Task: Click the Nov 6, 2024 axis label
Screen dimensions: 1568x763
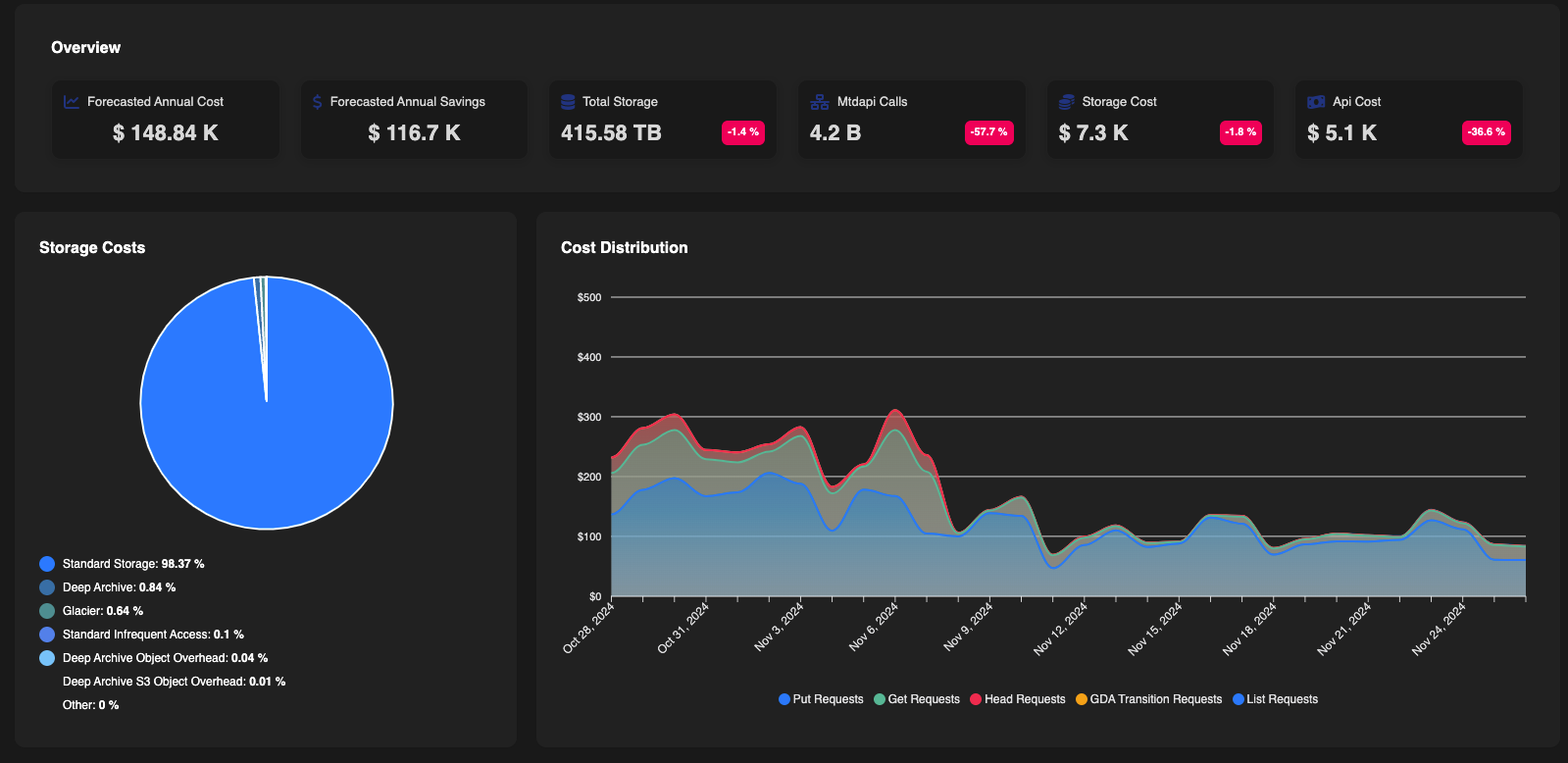Action: tap(874, 628)
